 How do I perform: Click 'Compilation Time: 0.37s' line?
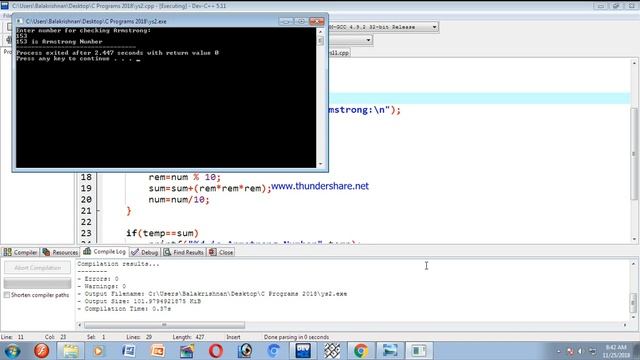coord(124,309)
